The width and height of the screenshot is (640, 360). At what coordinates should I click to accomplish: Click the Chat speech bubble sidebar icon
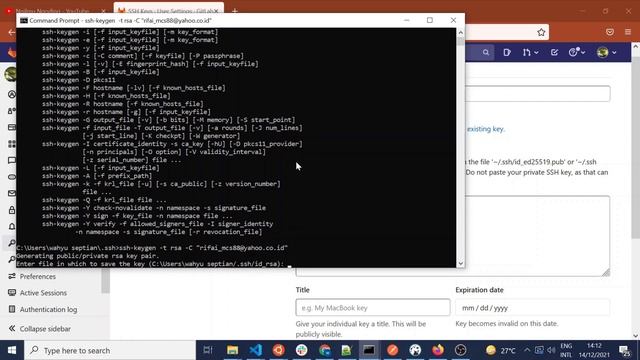coord(12,160)
